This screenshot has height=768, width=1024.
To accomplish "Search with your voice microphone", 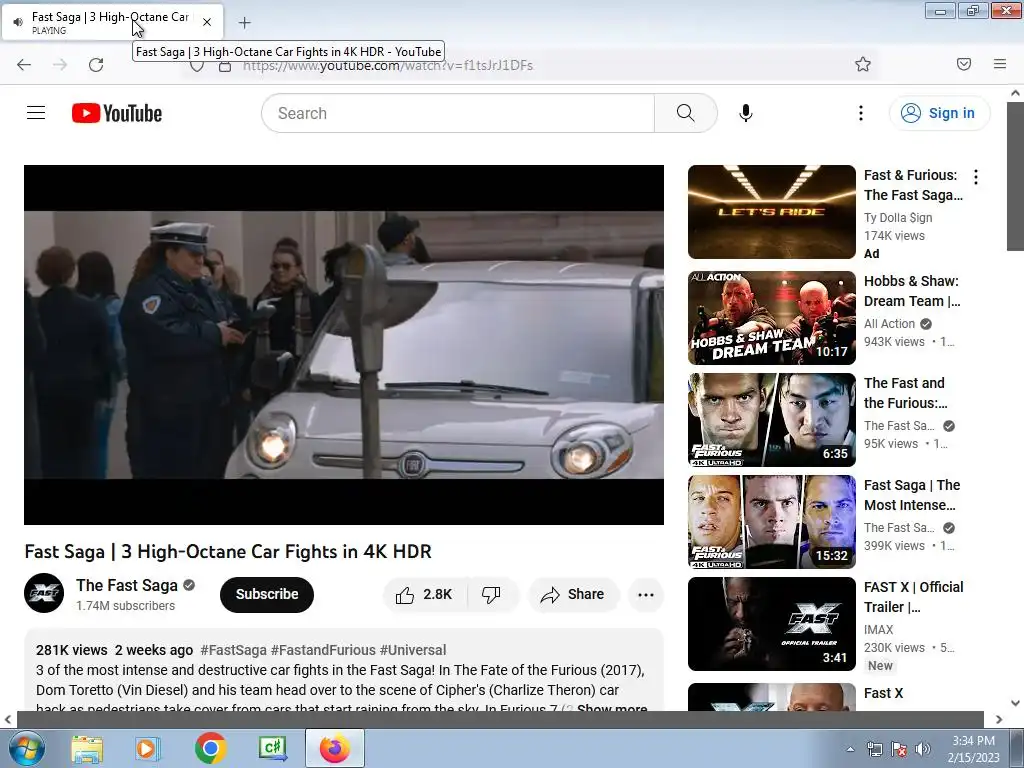I will tap(746, 113).
